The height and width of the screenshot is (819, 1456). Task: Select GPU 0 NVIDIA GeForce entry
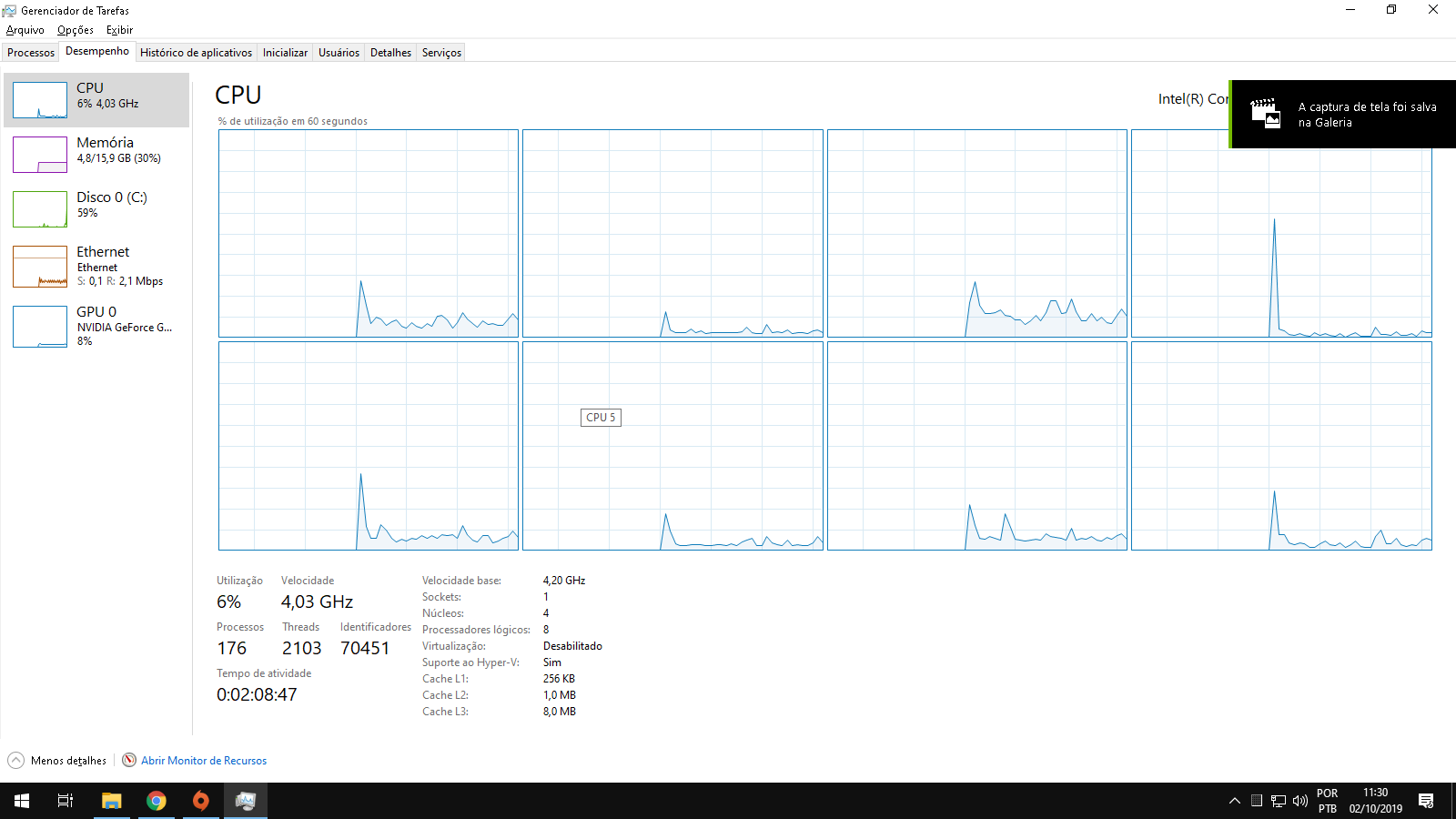96,326
